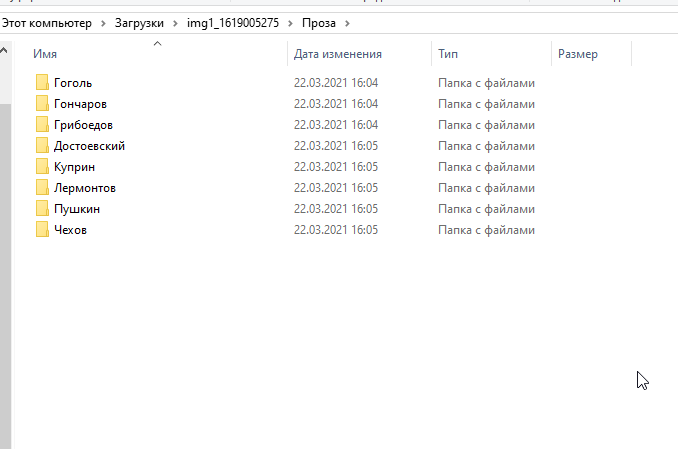Click the Гоголь folder name
This screenshot has height=449, width=678.
point(73,83)
